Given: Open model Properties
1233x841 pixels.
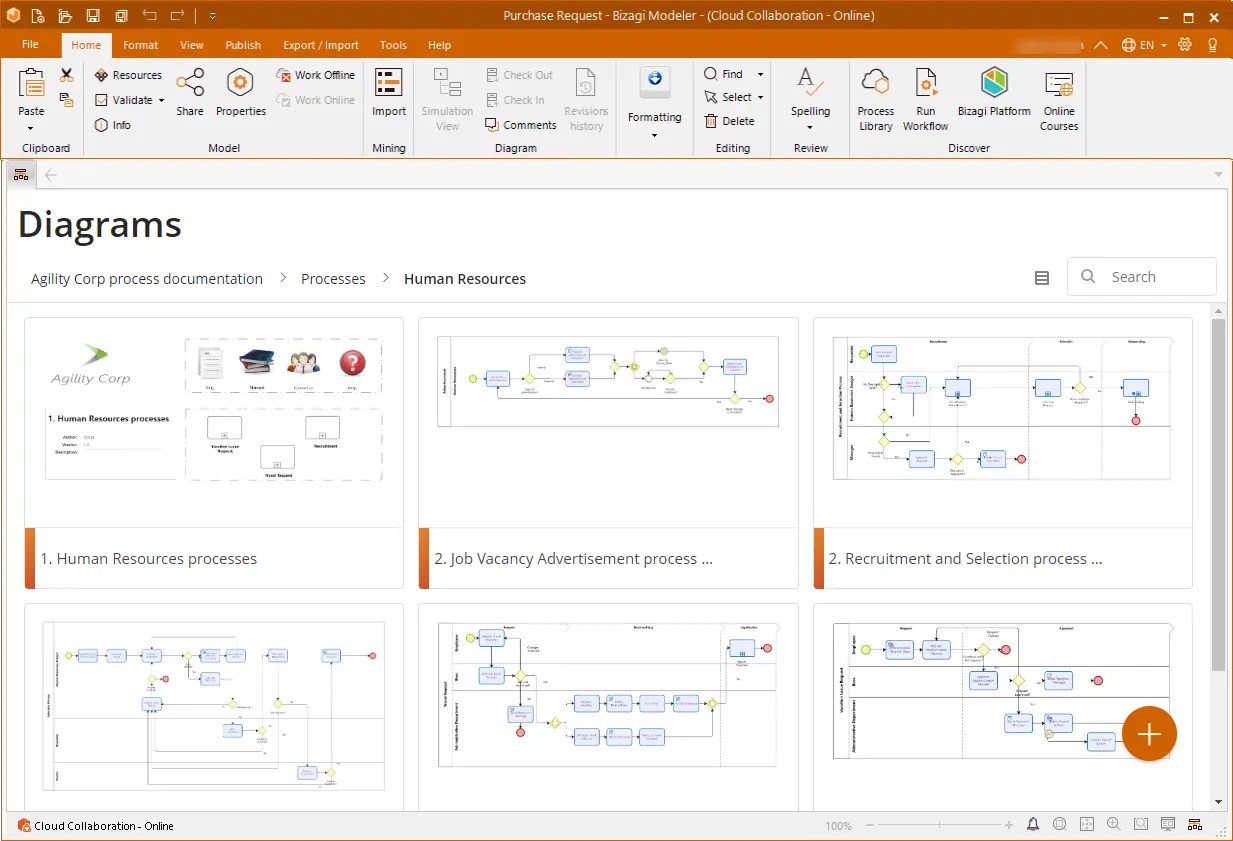Looking at the screenshot, I should pyautogui.click(x=241, y=92).
